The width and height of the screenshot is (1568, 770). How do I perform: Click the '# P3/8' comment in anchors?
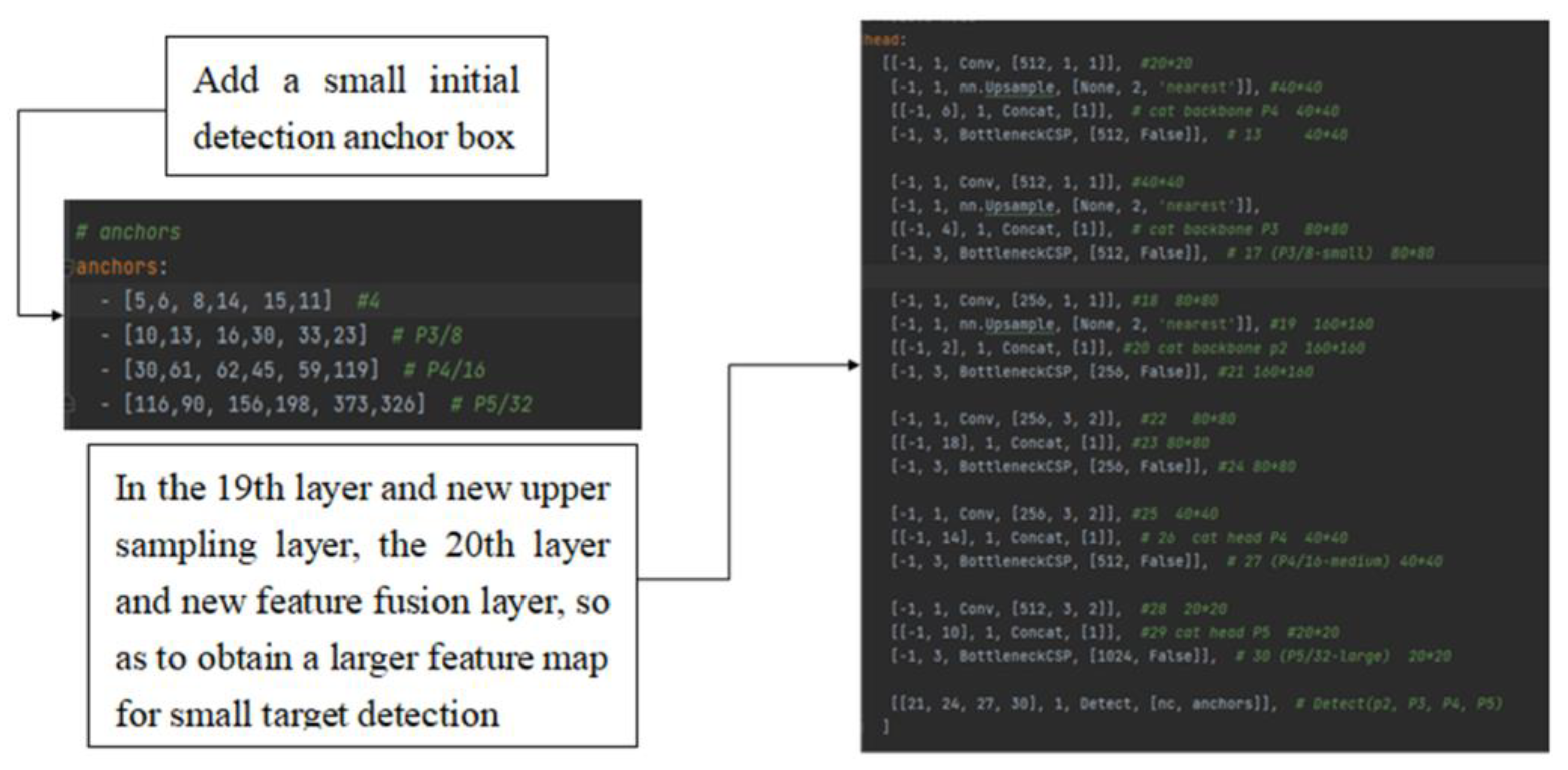click(x=426, y=335)
